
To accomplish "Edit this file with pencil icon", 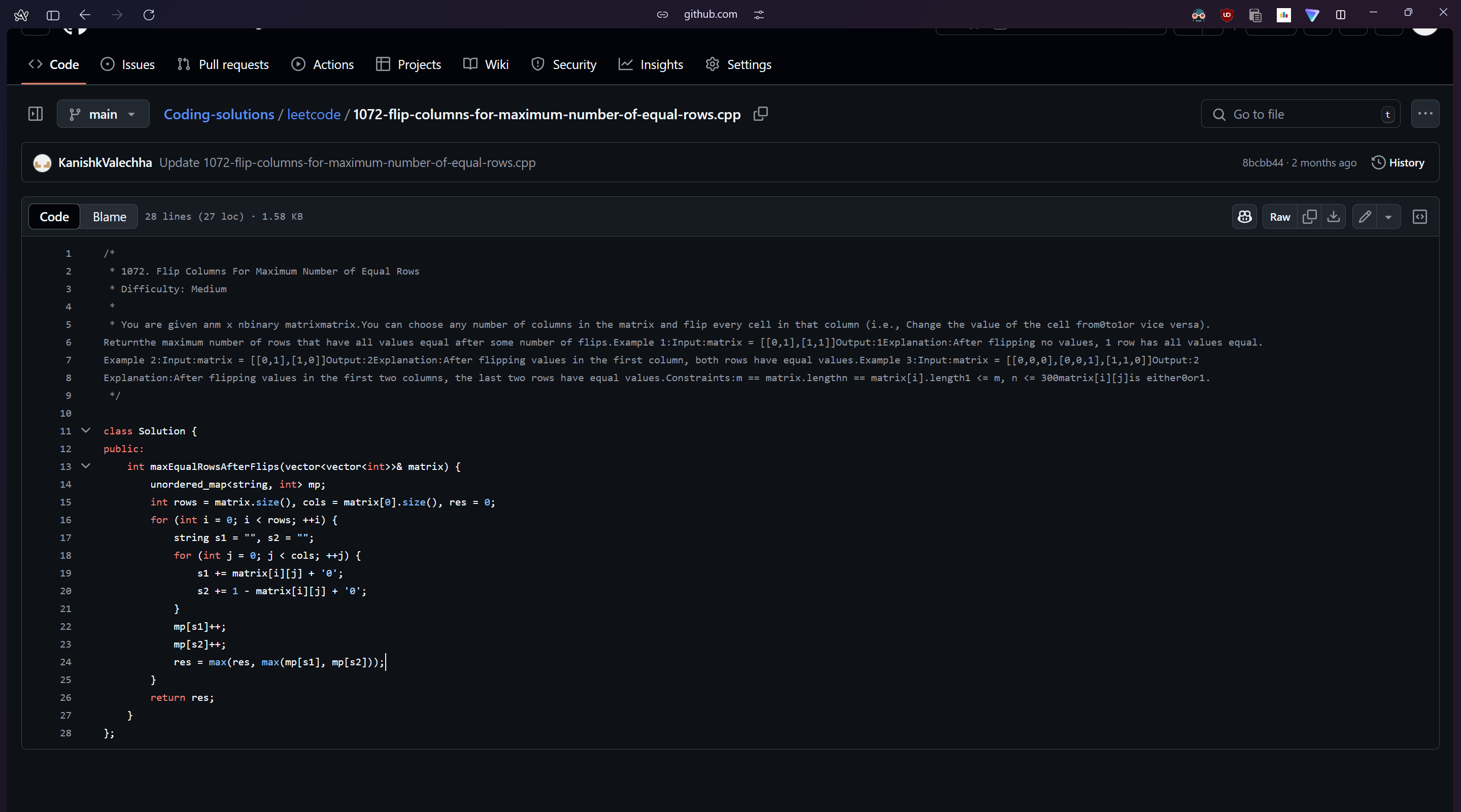I will [x=1365, y=217].
